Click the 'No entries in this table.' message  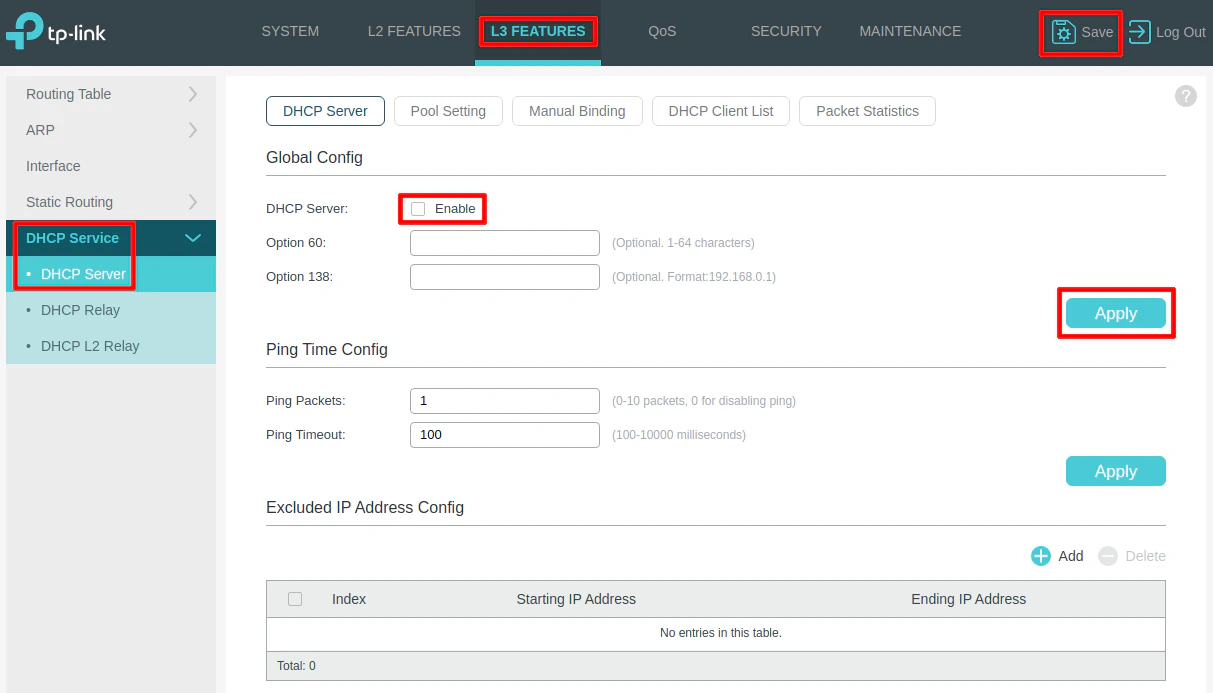(721, 633)
